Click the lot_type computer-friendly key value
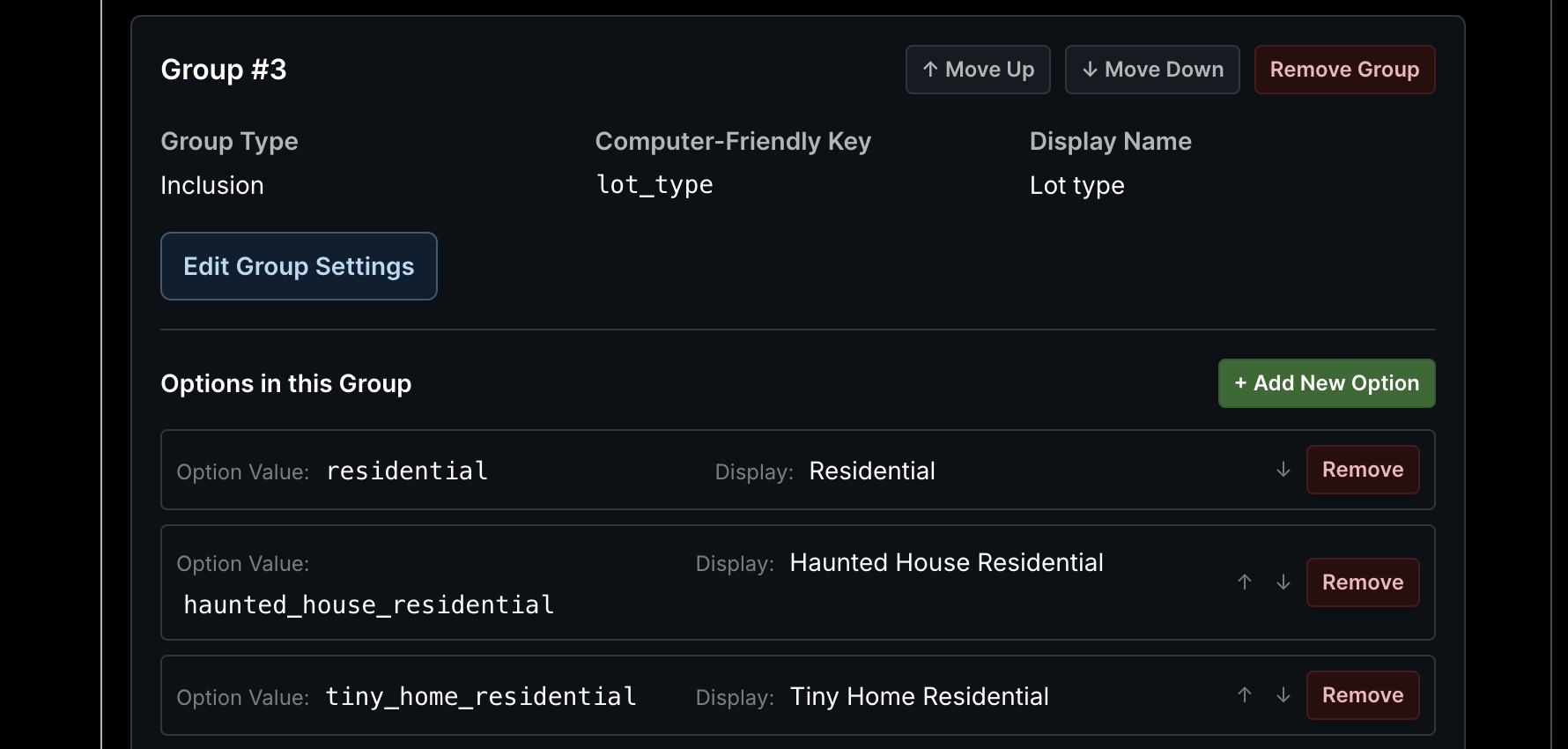 point(655,185)
